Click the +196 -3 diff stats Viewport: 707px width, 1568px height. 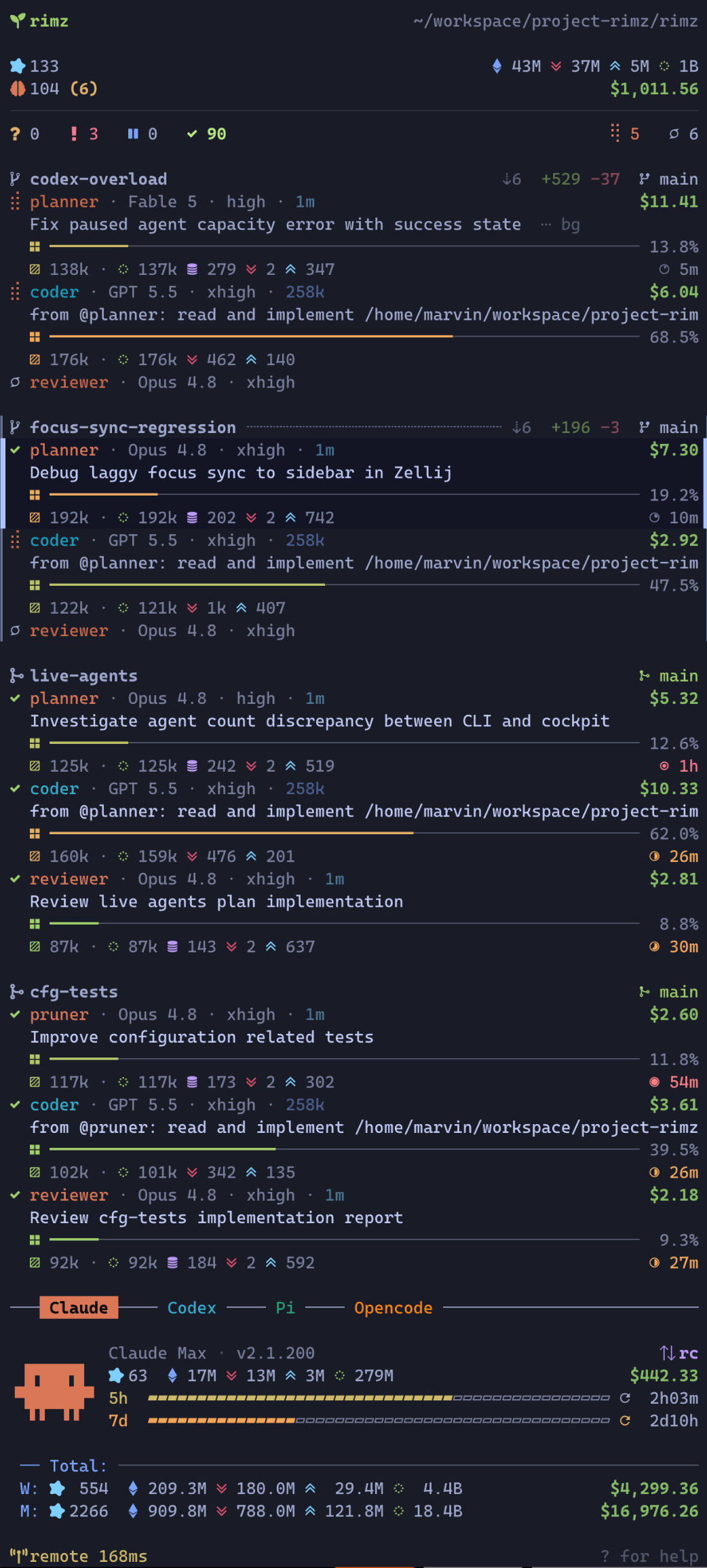tap(585, 428)
